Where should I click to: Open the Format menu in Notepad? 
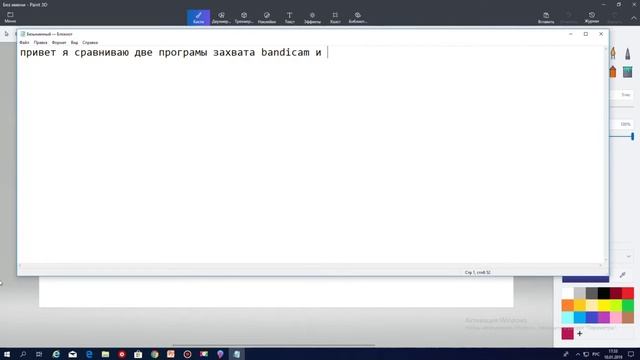point(59,42)
